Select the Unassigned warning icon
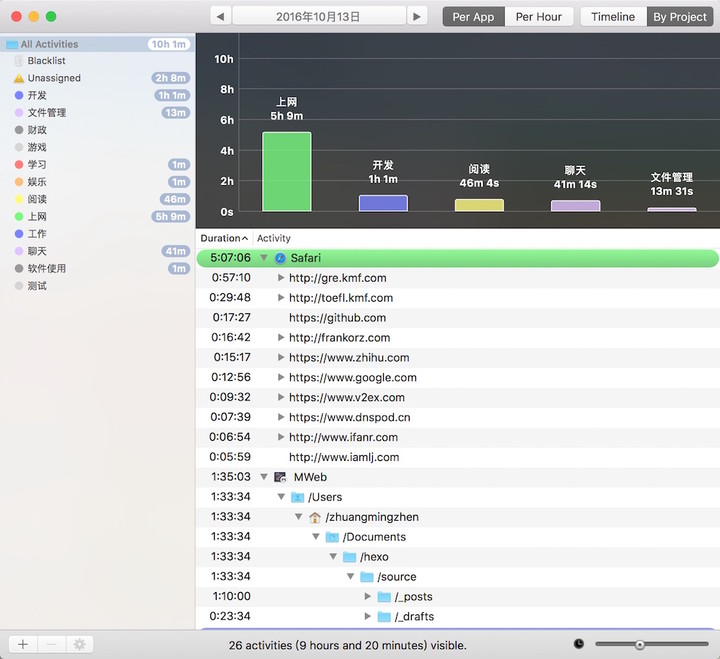 (19, 78)
